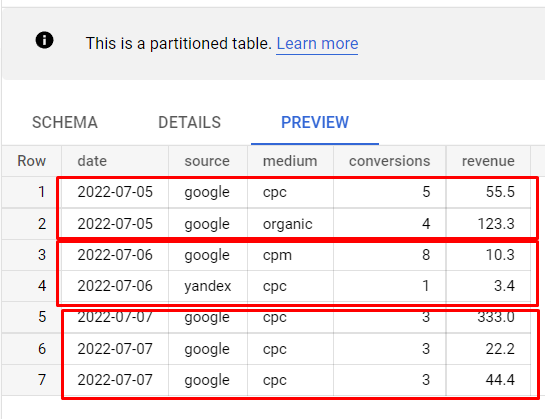Switch to the DETAILS tab
The height and width of the screenshot is (419, 545).
click(189, 122)
